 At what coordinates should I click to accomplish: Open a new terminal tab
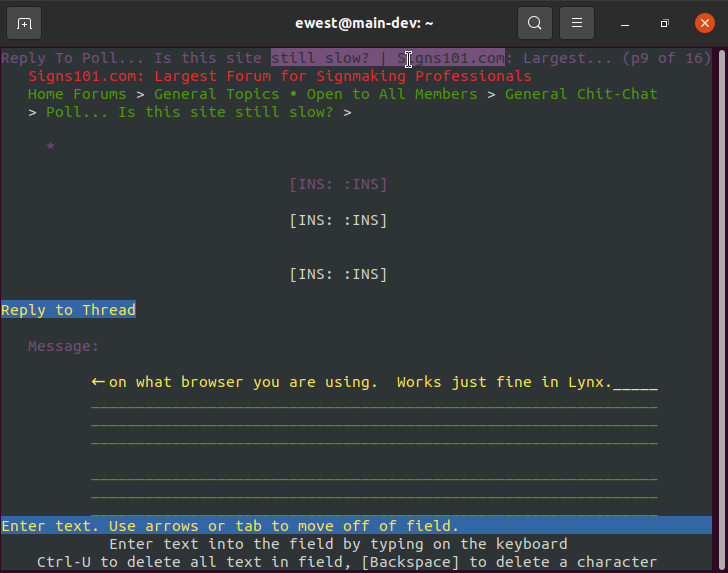tap(24, 23)
